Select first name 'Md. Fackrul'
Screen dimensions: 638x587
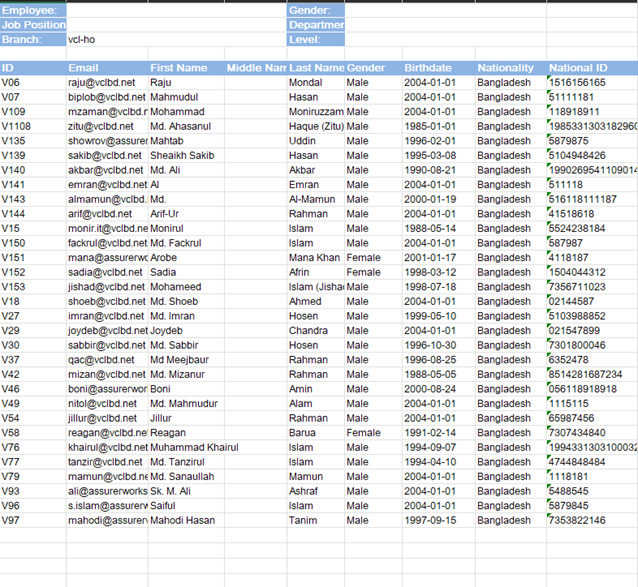186,244
